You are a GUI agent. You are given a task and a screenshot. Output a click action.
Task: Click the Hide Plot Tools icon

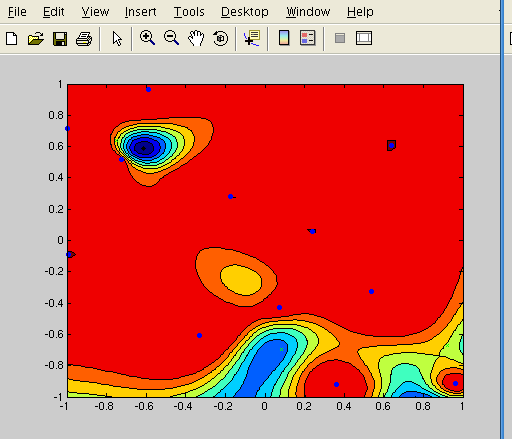pos(340,38)
